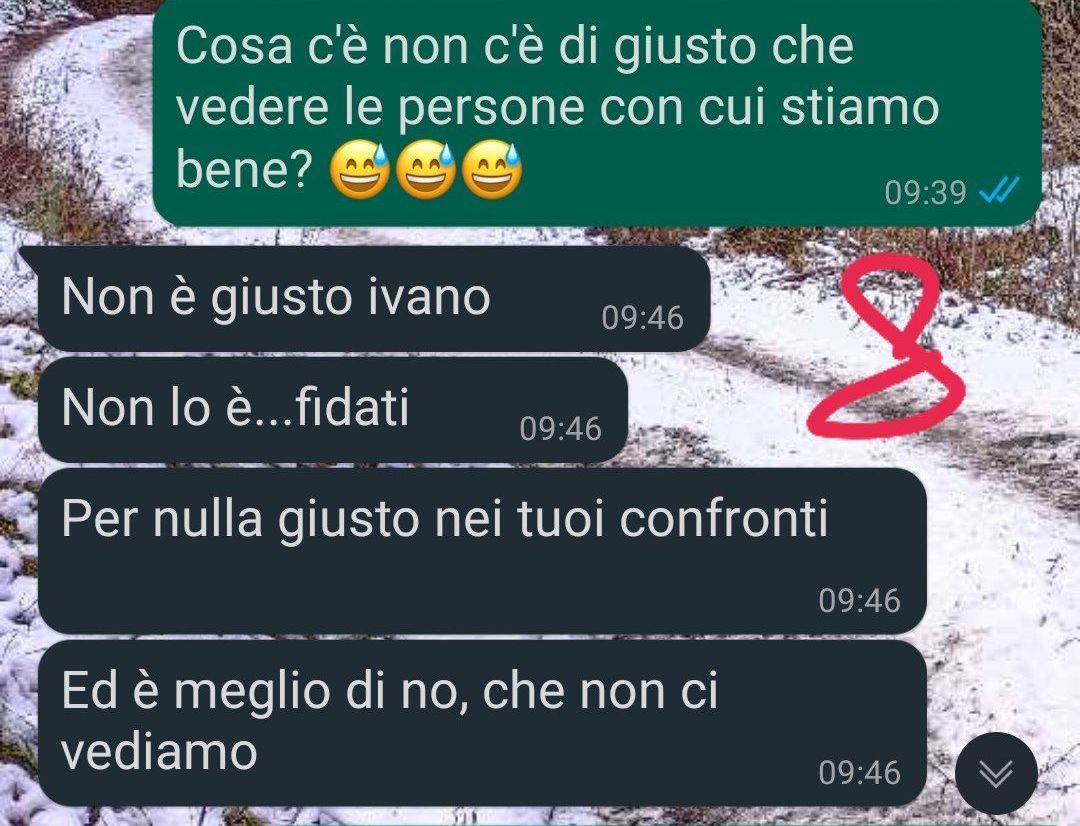The width and height of the screenshot is (1080, 826).
Task: Tap the middle sweat-smile emoji
Action: [x=426, y=169]
